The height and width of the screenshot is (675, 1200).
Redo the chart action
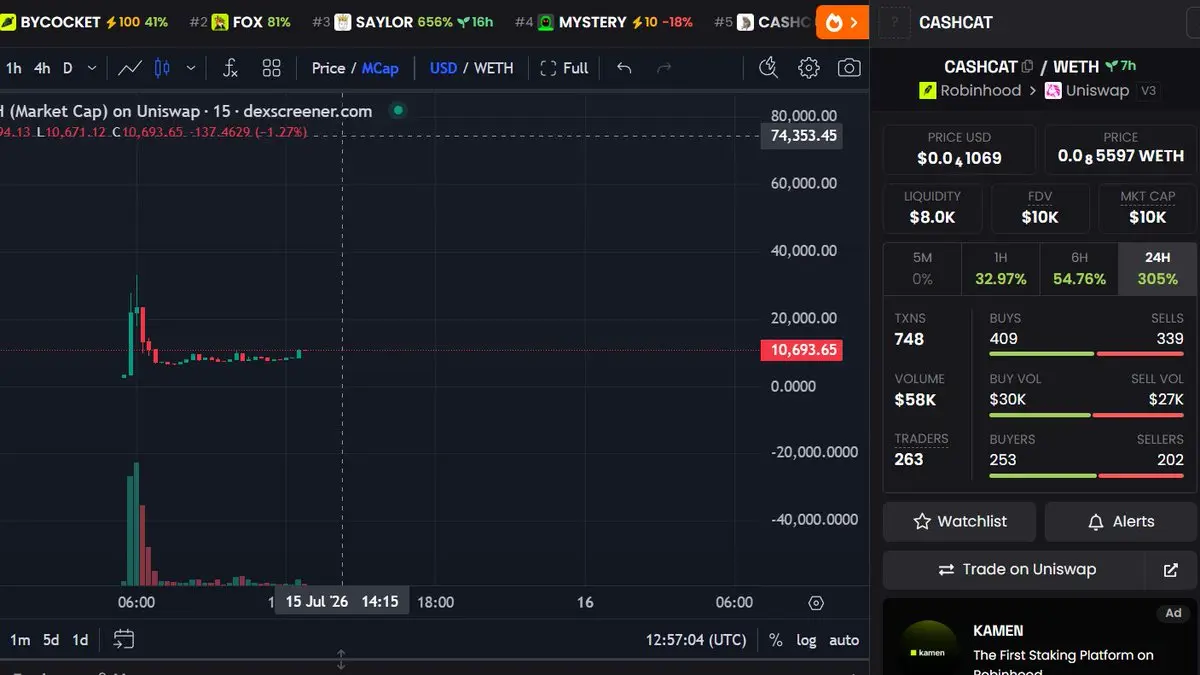664,68
